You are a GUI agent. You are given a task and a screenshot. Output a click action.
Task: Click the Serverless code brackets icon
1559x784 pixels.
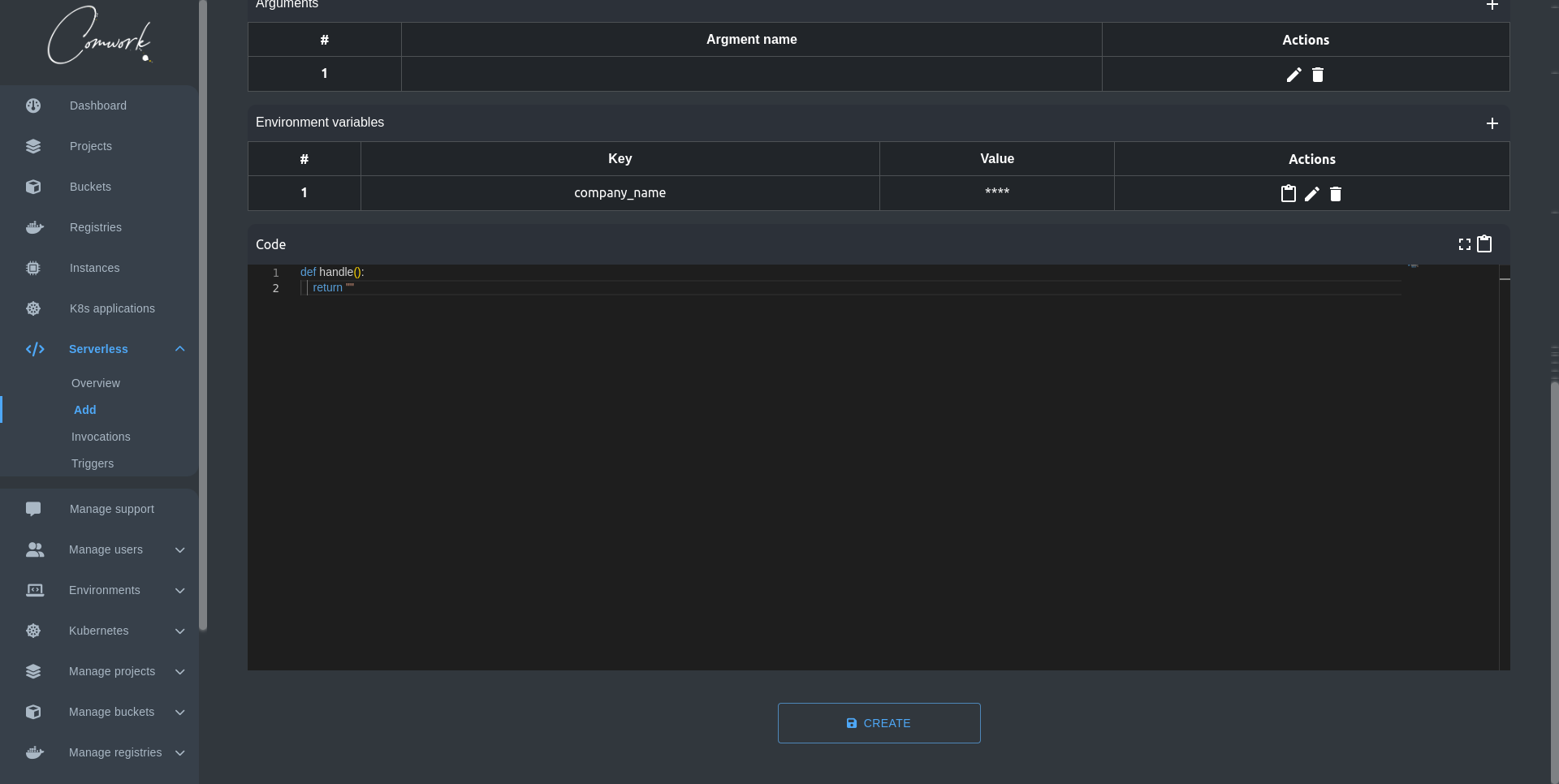35,349
